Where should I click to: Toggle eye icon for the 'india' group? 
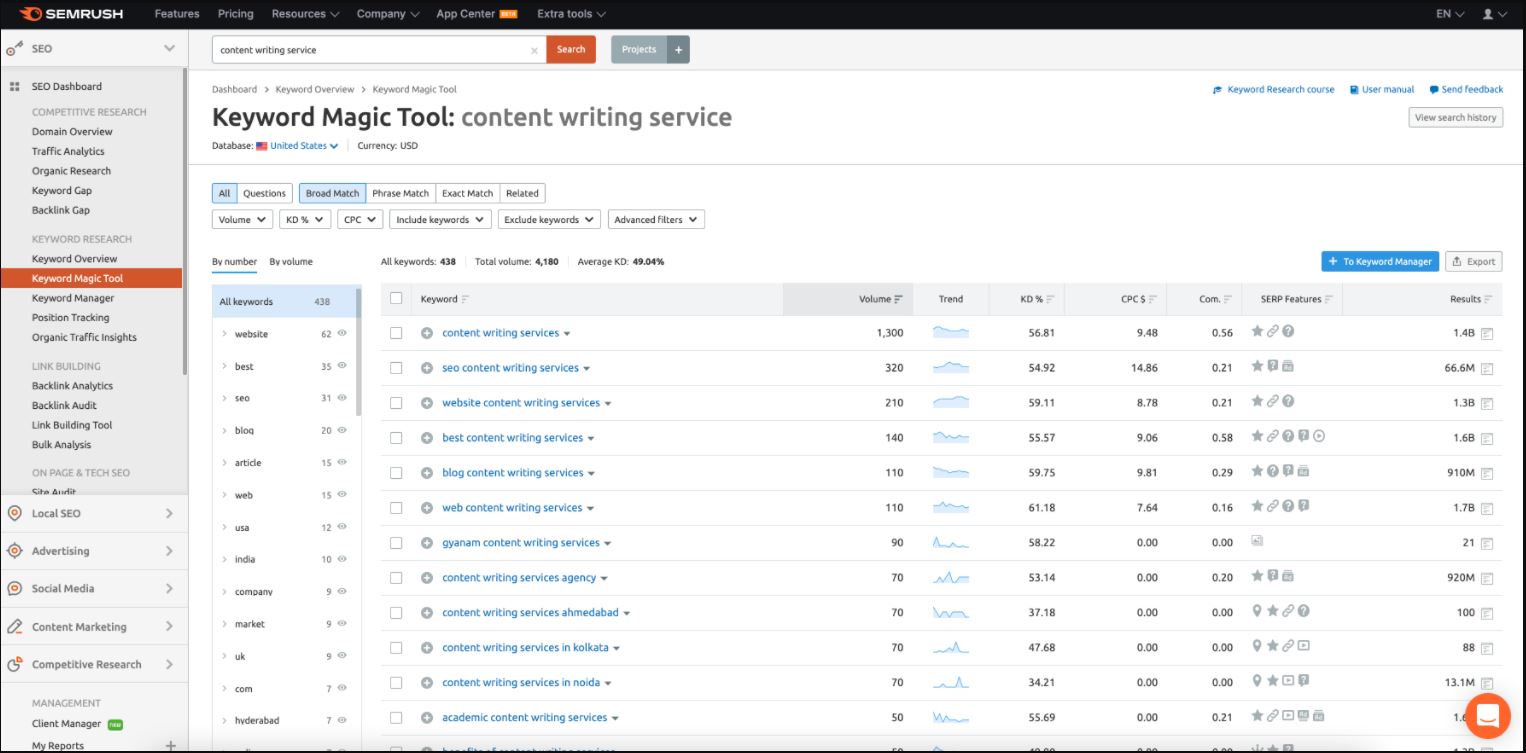pos(342,559)
